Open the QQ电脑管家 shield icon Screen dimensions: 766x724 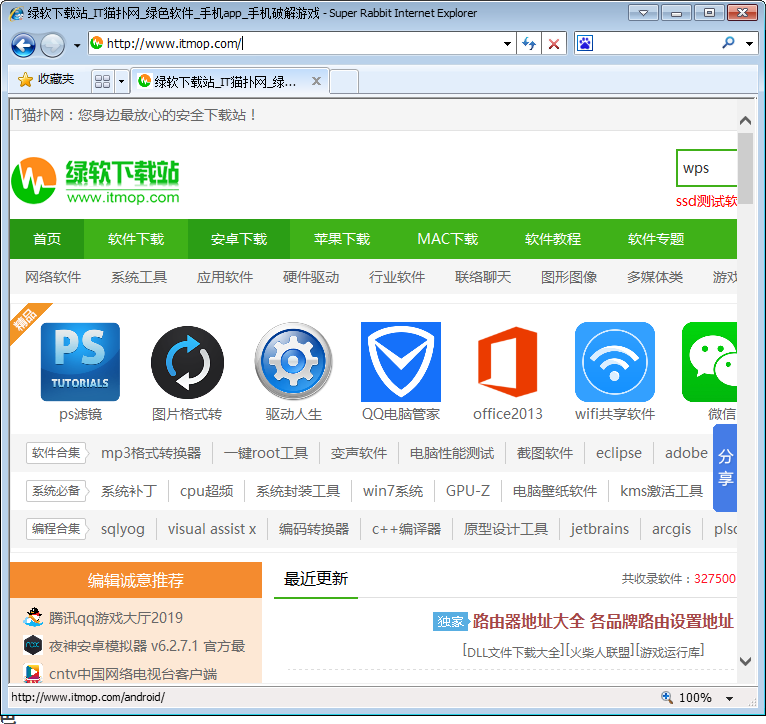[400, 362]
